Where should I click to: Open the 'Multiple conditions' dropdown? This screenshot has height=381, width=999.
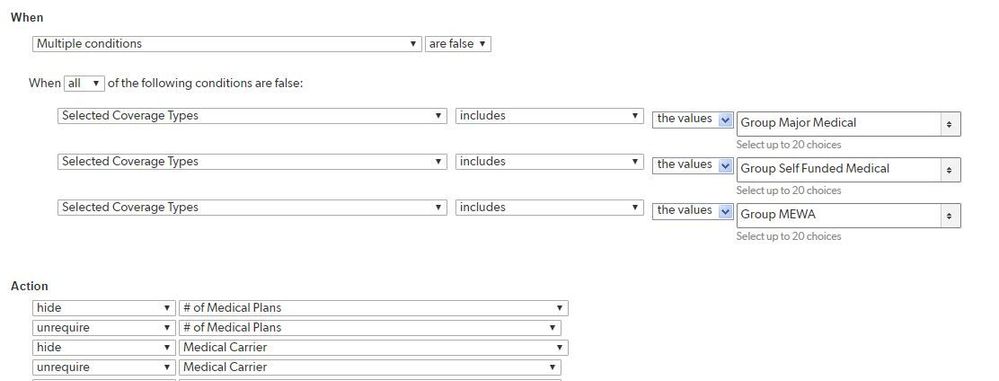(227, 44)
